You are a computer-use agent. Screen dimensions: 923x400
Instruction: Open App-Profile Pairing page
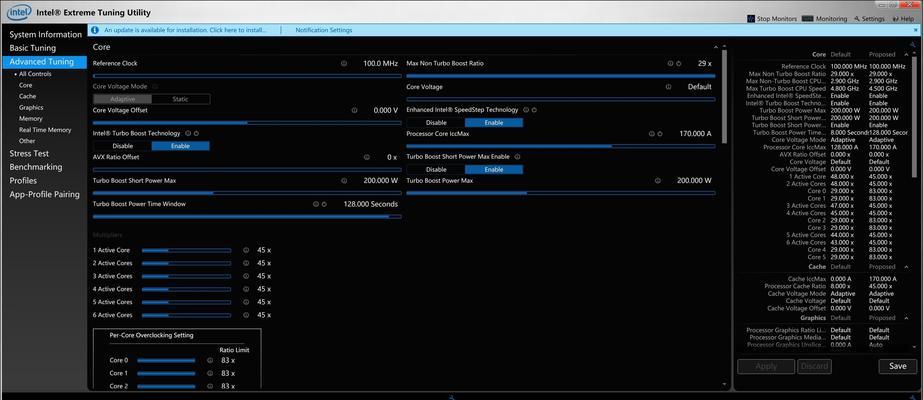coord(44,194)
